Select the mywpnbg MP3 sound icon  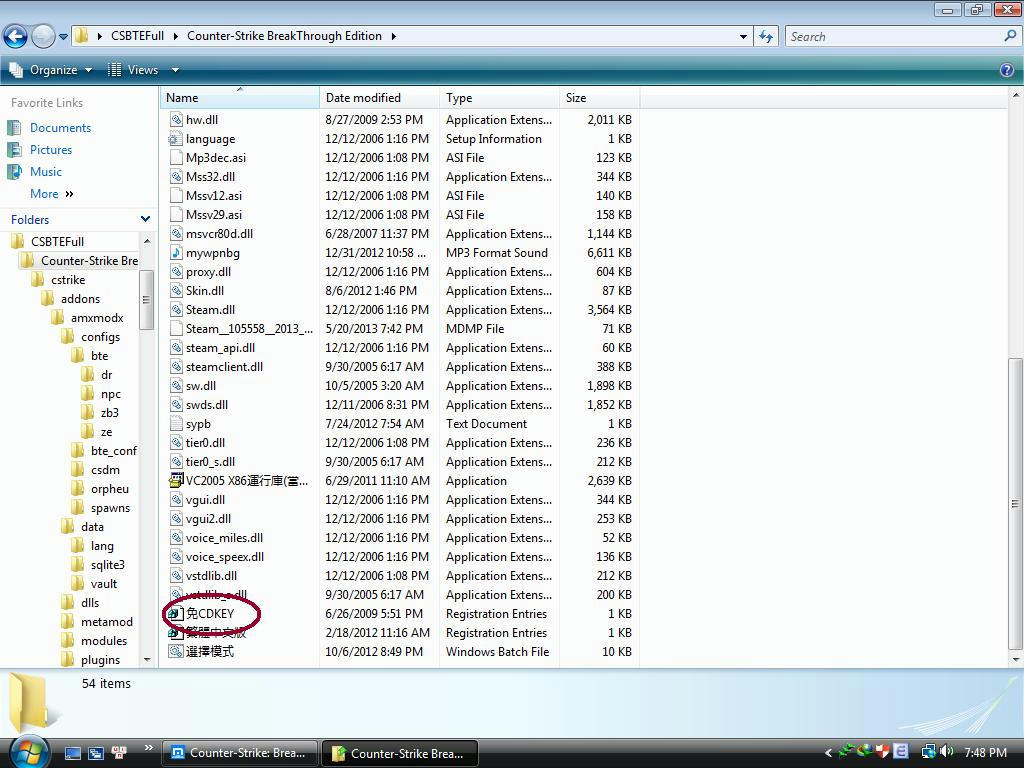pyautogui.click(x=176, y=253)
